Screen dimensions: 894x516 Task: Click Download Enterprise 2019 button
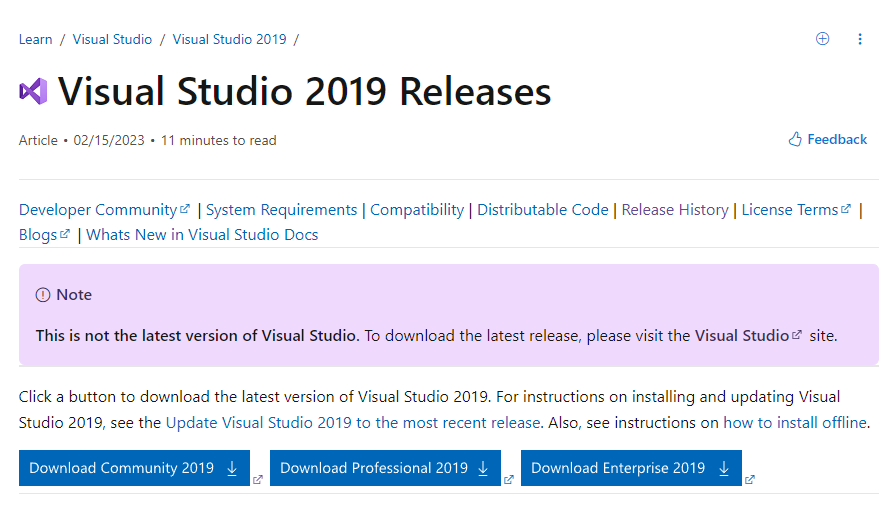[x=631, y=468]
